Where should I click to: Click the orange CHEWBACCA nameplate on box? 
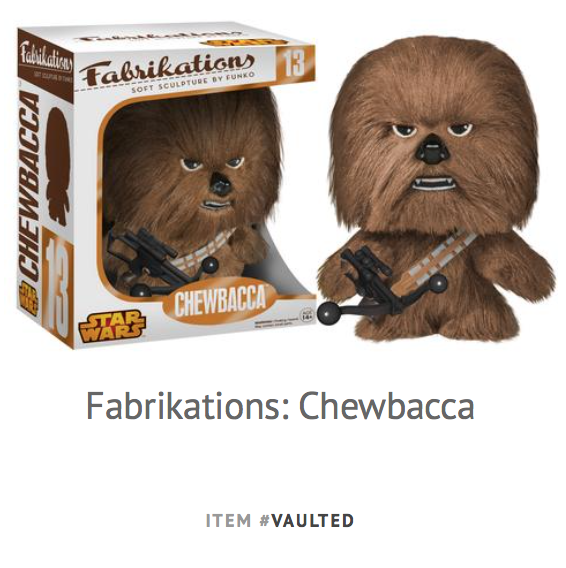220,301
